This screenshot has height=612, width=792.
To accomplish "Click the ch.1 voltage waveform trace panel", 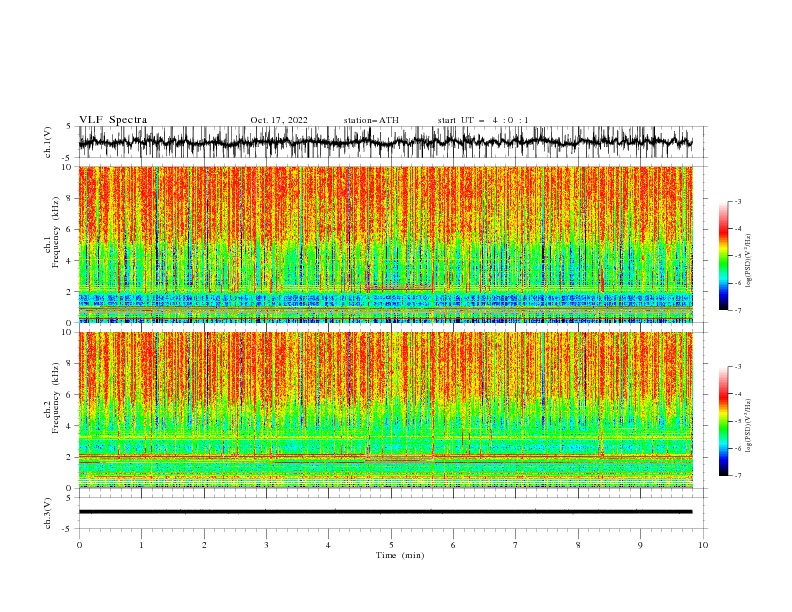I will point(393,142).
